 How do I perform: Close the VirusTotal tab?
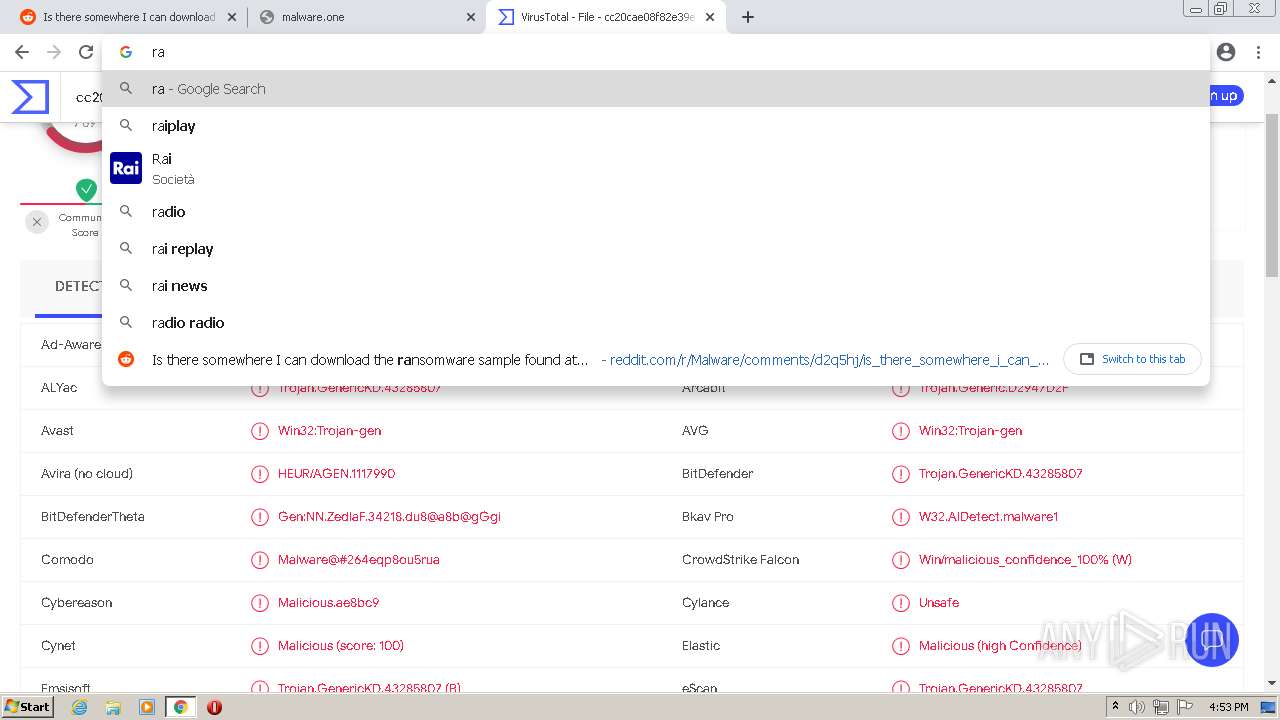click(x=710, y=17)
